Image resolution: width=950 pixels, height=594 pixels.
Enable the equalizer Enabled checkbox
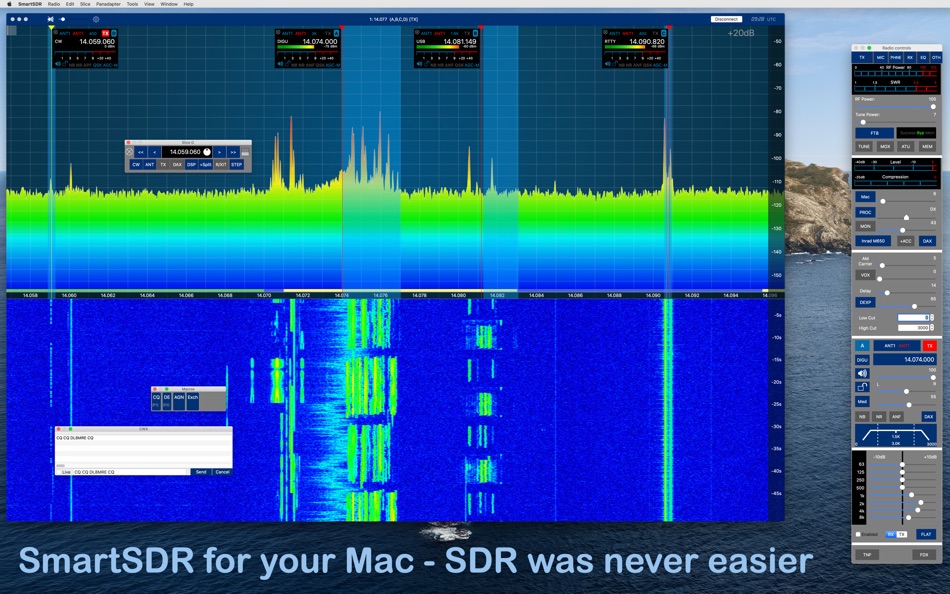pyautogui.click(x=858, y=534)
